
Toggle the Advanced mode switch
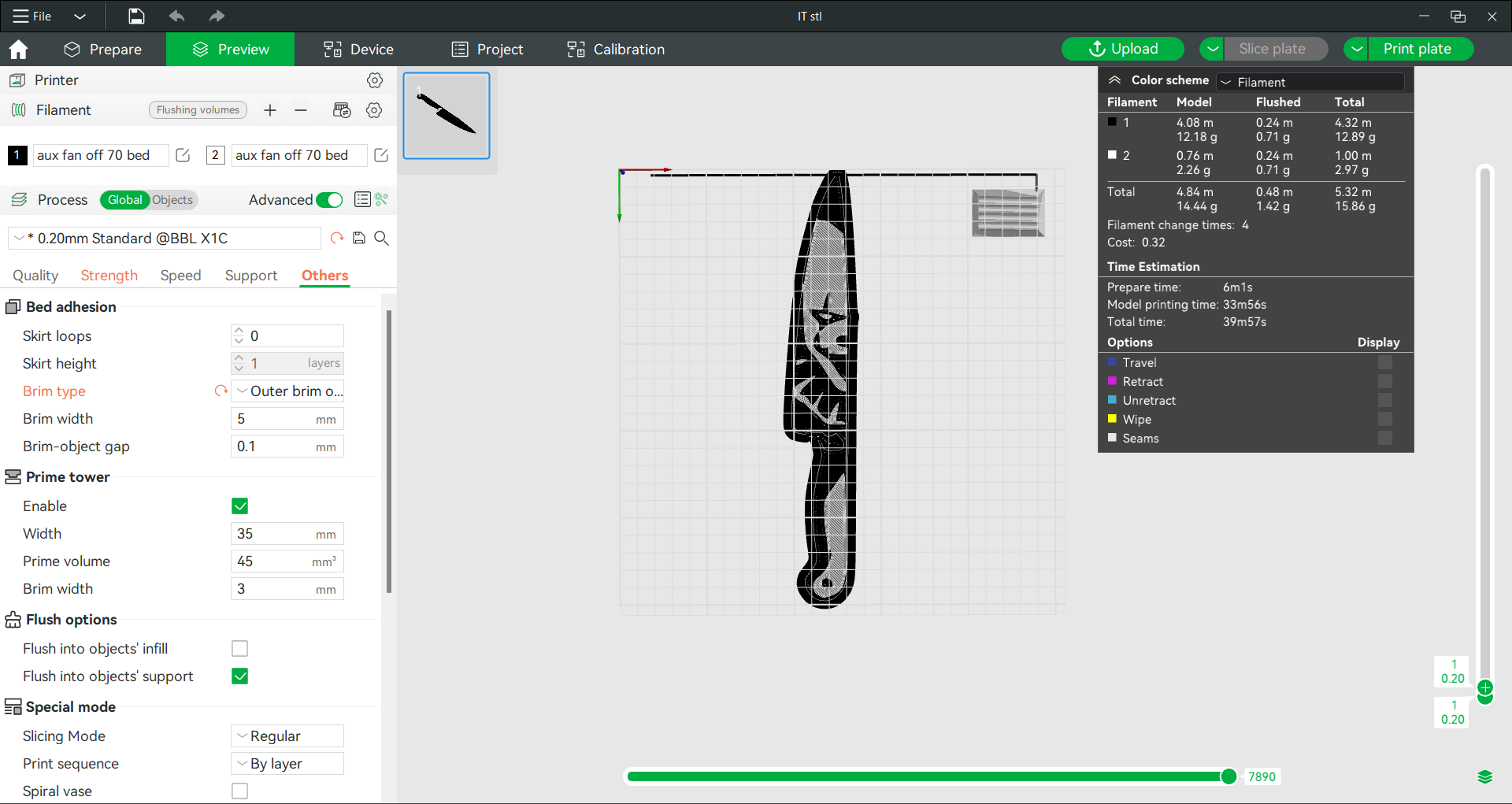[329, 200]
